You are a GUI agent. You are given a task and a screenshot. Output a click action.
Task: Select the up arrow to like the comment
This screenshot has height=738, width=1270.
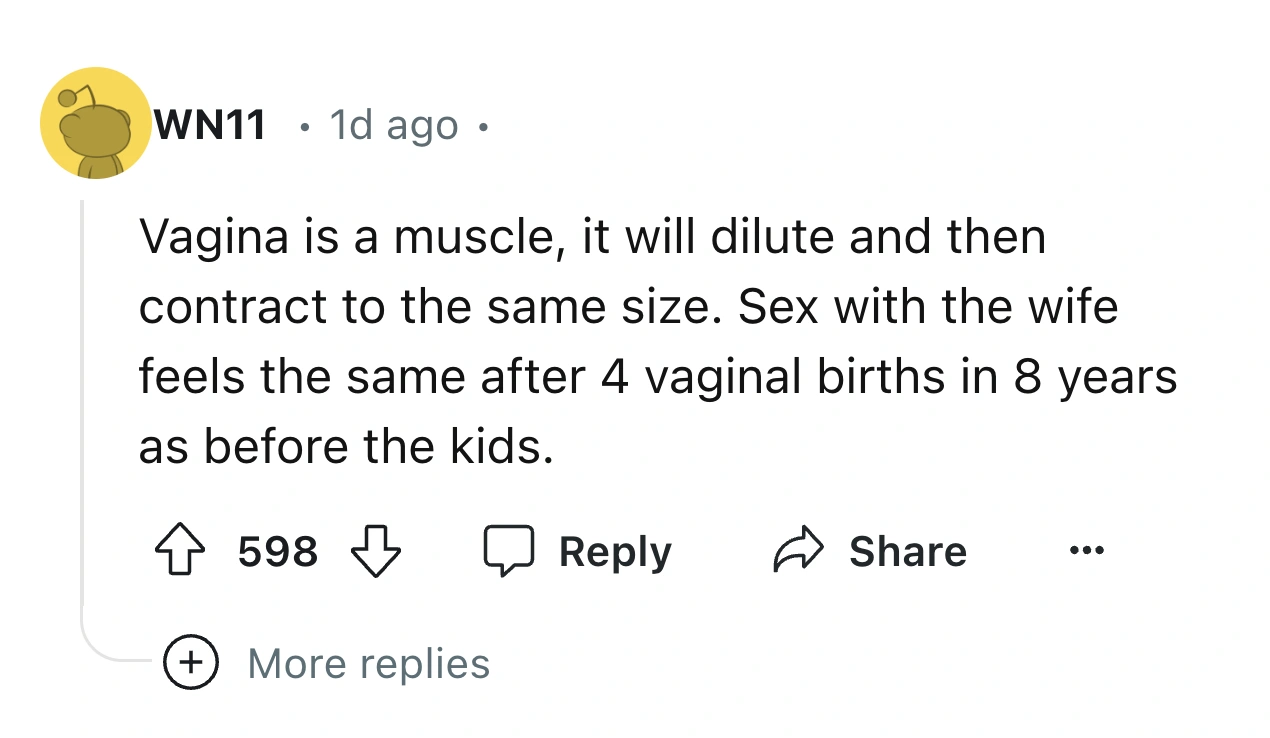[178, 549]
